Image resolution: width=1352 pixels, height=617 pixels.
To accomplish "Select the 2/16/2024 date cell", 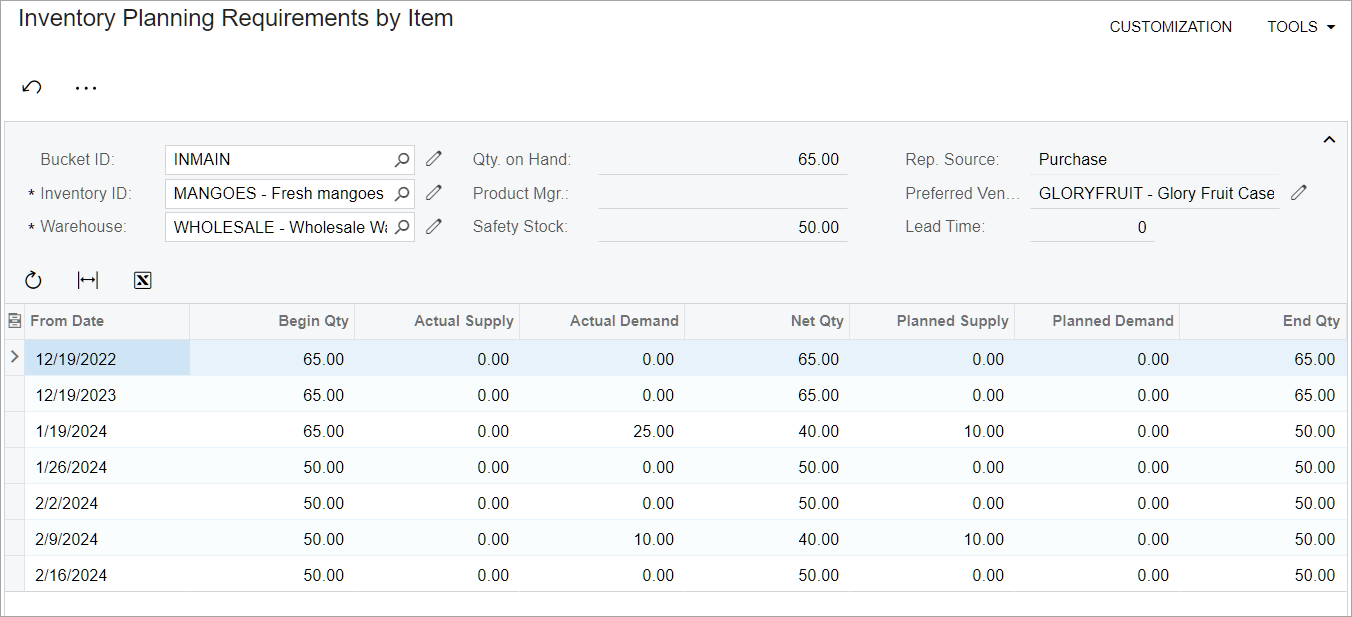I will (x=107, y=575).
